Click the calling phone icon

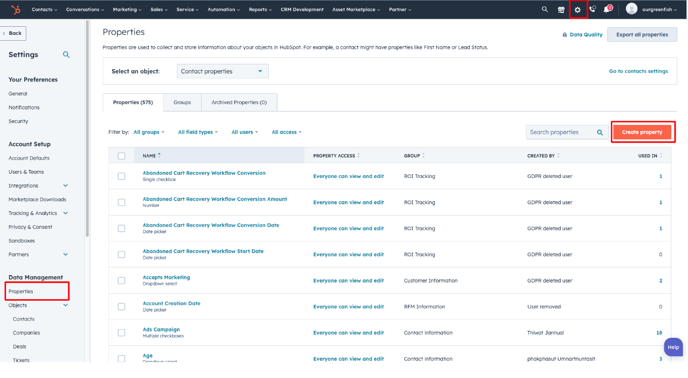coord(592,9)
